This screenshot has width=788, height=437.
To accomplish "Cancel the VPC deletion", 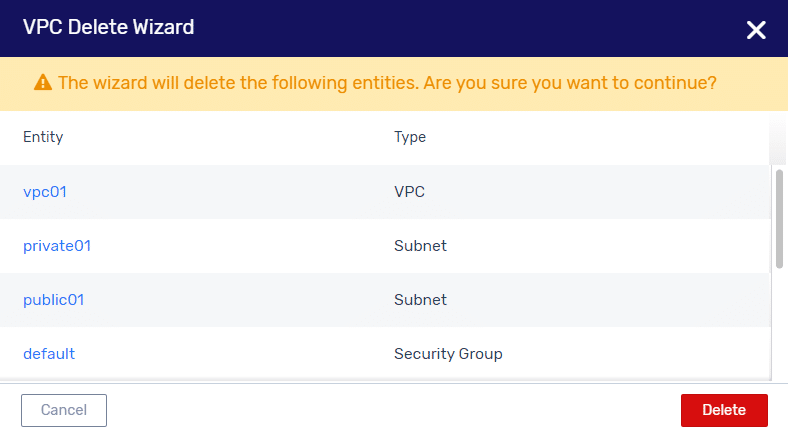I will click(x=64, y=410).
